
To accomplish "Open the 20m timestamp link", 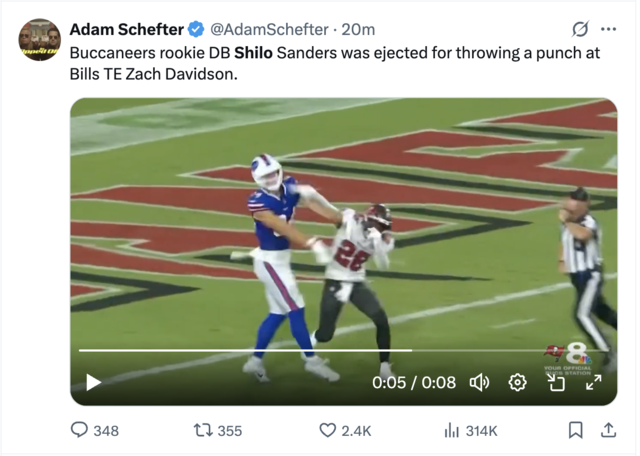I will (x=358, y=29).
